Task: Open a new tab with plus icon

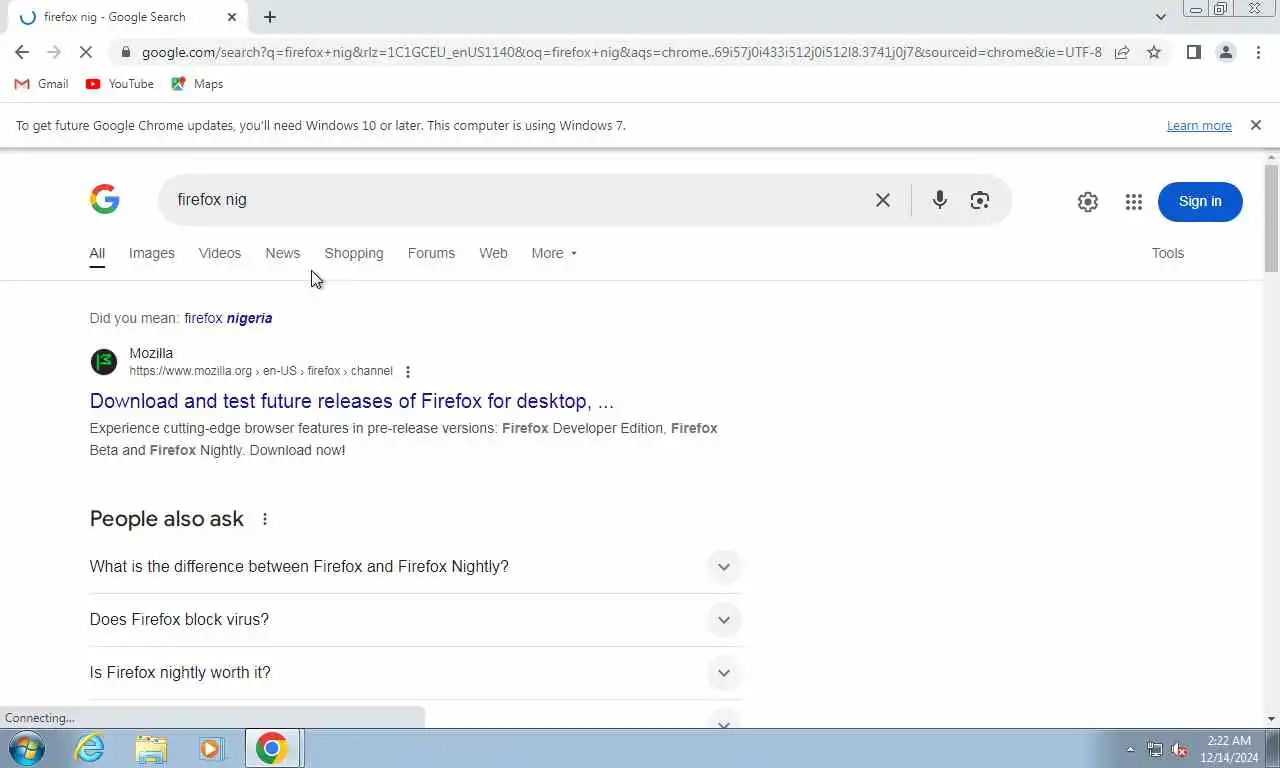Action: [x=270, y=17]
